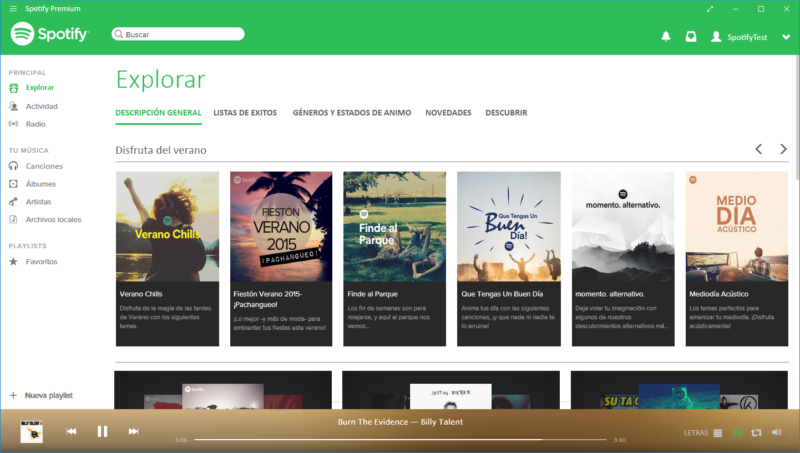Open Verano Chills playlist cover

[x=167, y=226]
